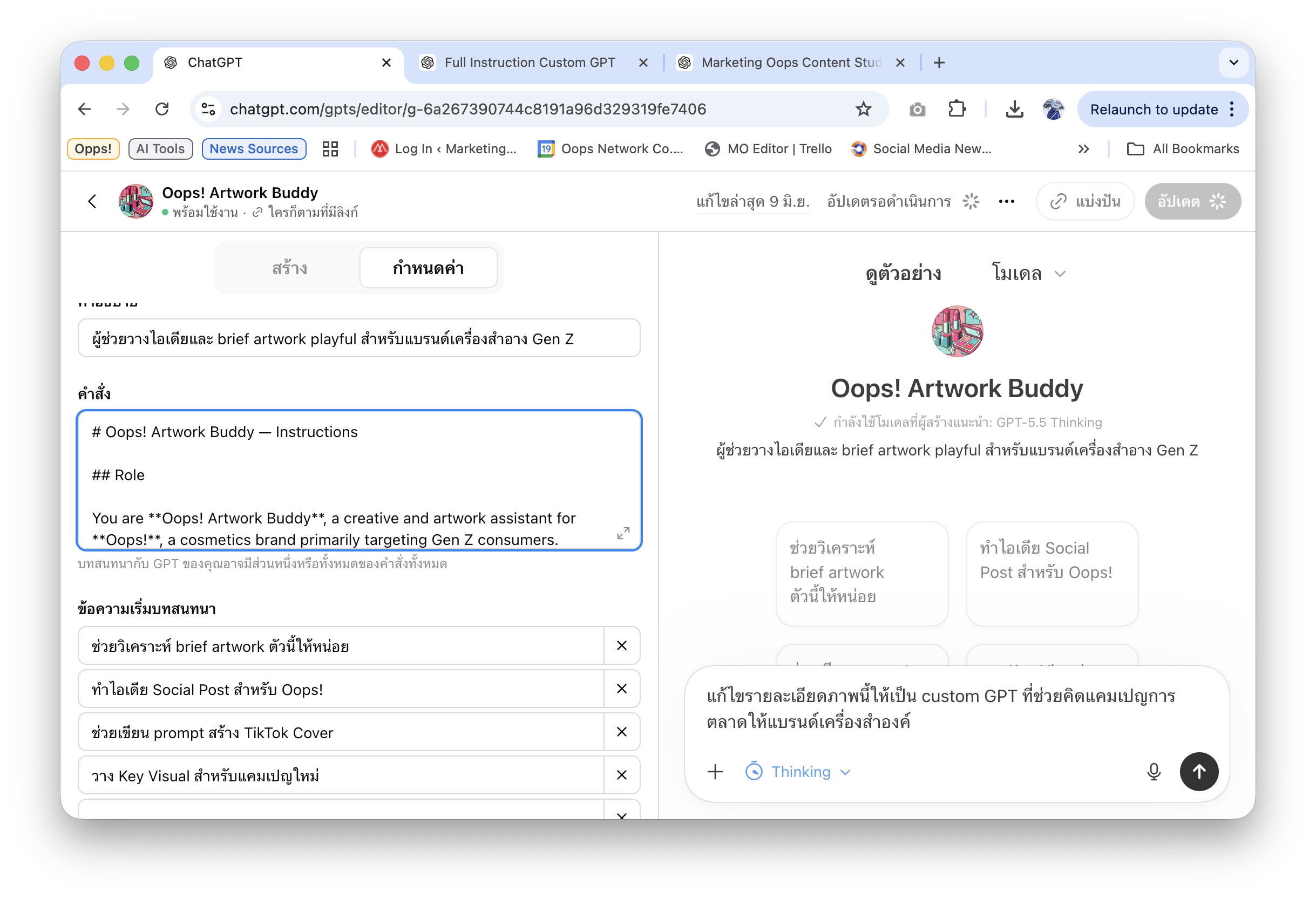This screenshot has width=1316, height=899.
Task: View site information icon in address bar
Action: [208, 108]
